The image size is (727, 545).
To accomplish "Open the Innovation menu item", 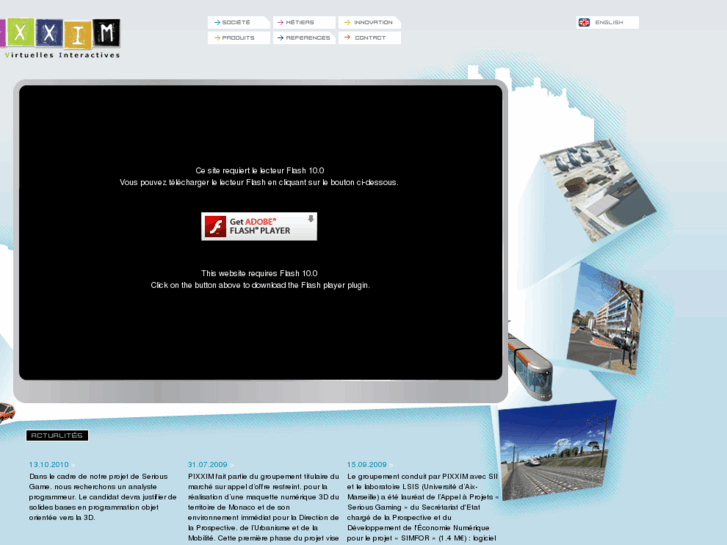I will [370, 22].
